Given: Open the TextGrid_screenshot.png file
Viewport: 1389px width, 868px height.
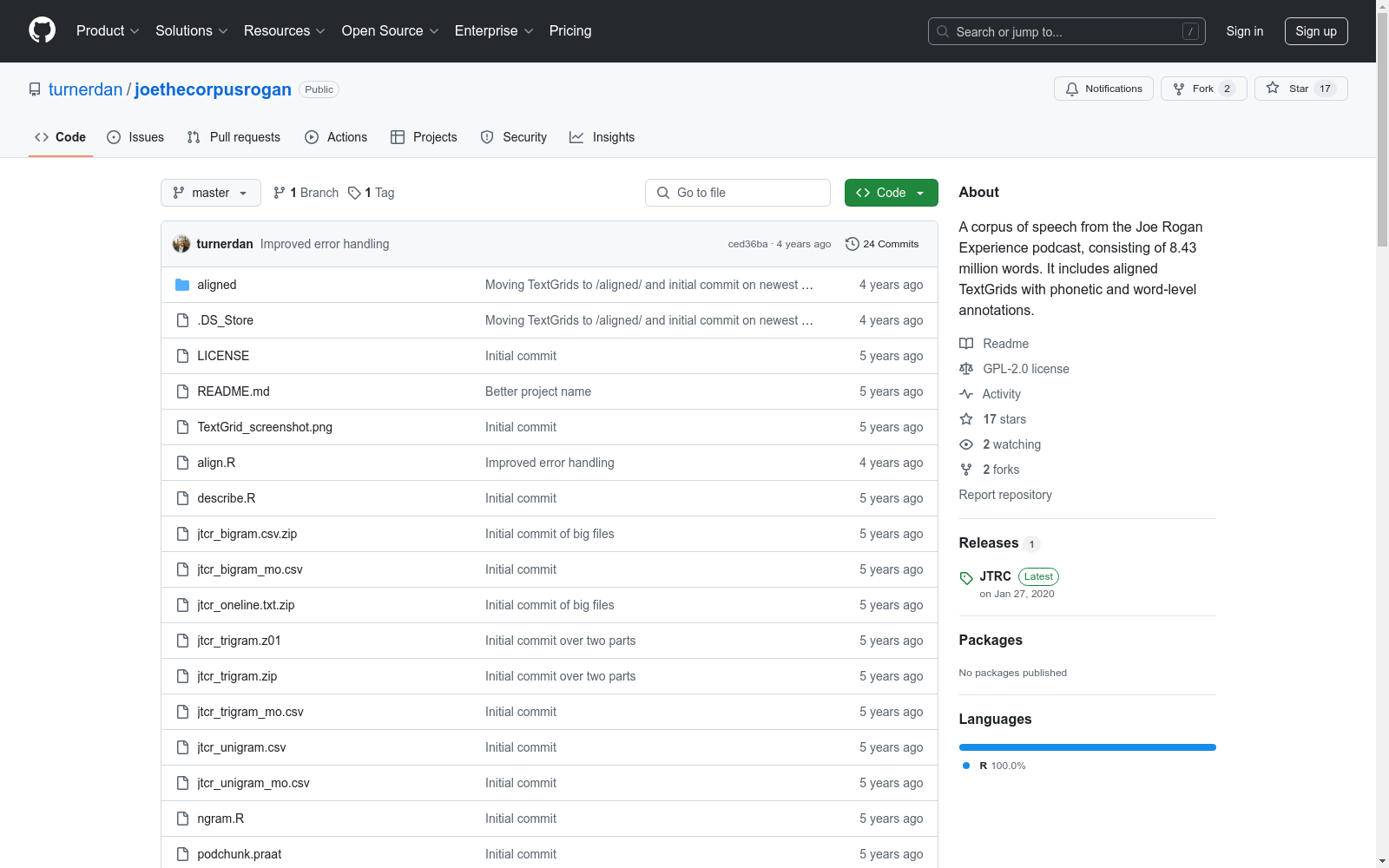Looking at the screenshot, I should (265, 427).
